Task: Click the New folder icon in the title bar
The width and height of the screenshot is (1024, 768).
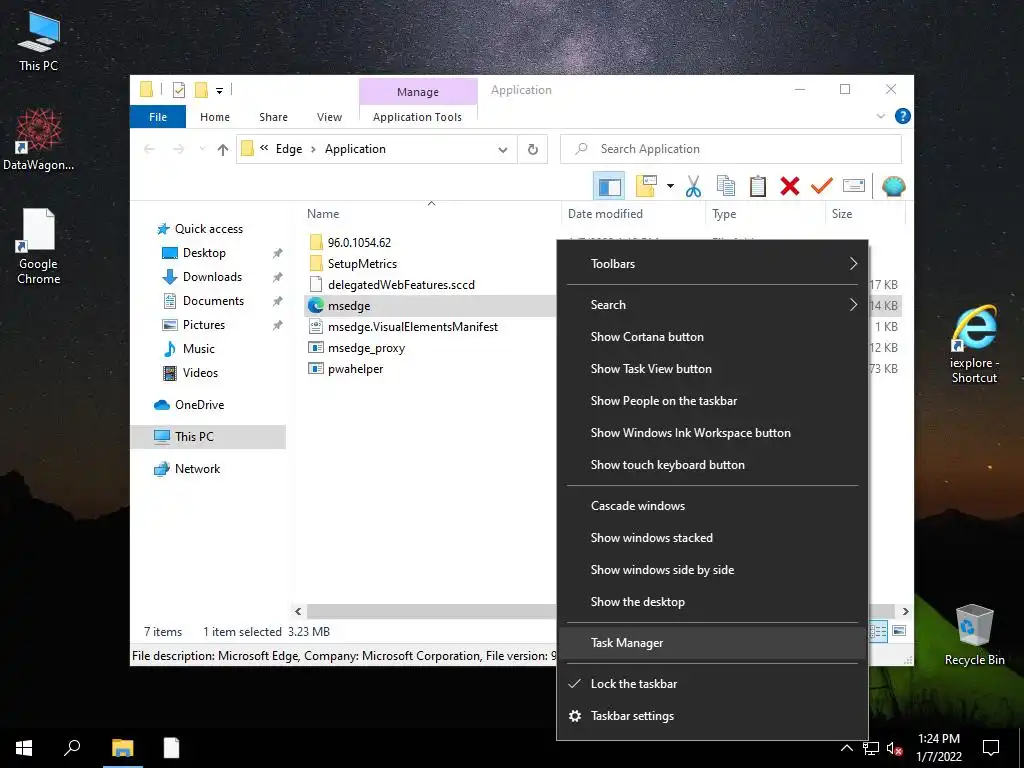Action: coord(201,90)
